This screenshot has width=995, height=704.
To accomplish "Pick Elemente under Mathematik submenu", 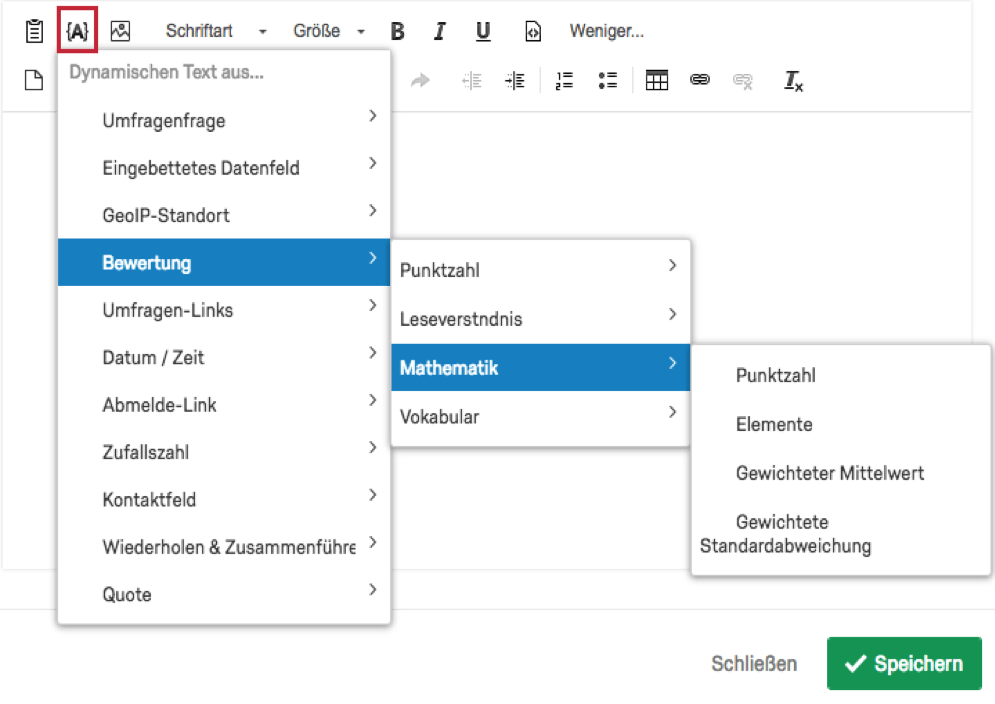I will 841,424.
